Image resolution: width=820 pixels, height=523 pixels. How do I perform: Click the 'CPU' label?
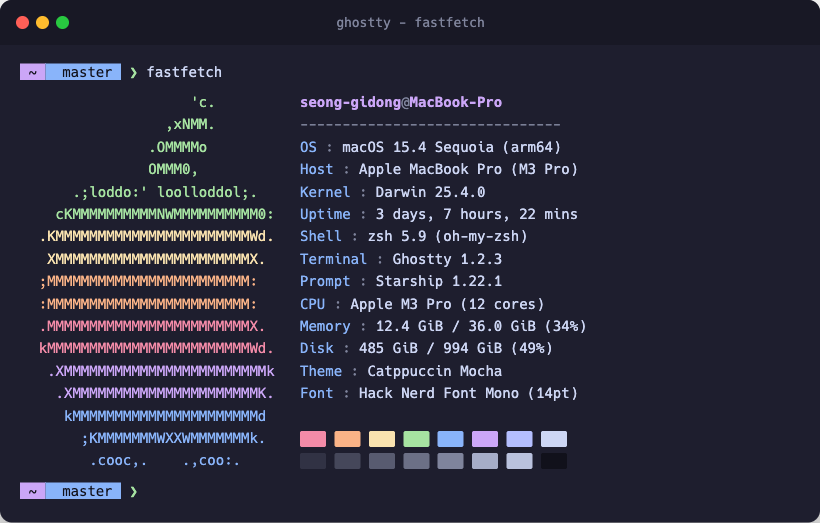click(312, 304)
